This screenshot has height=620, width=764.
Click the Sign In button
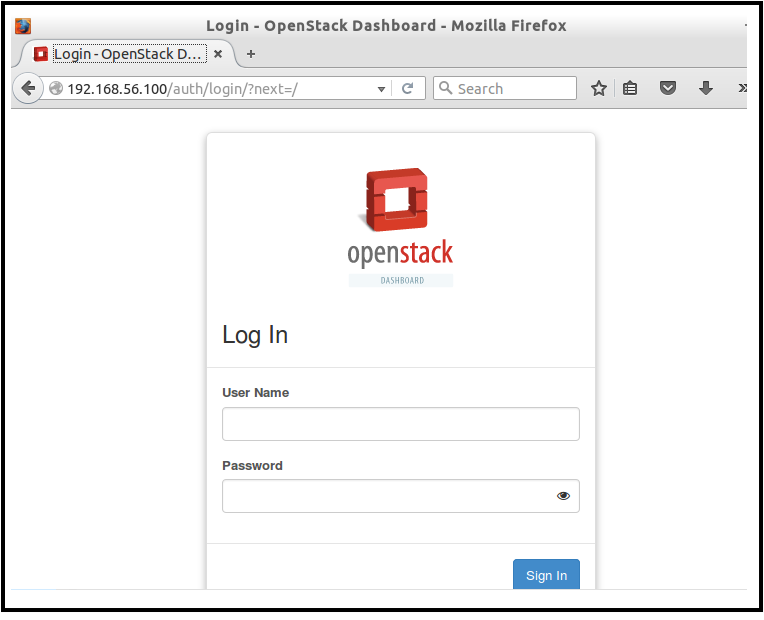546,574
